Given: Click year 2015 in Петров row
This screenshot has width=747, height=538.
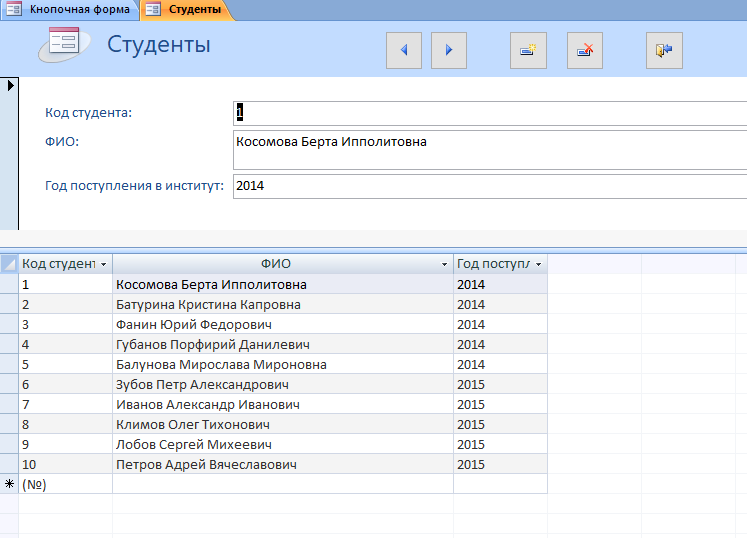Looking at the screenshot, I should coord(500,465).
